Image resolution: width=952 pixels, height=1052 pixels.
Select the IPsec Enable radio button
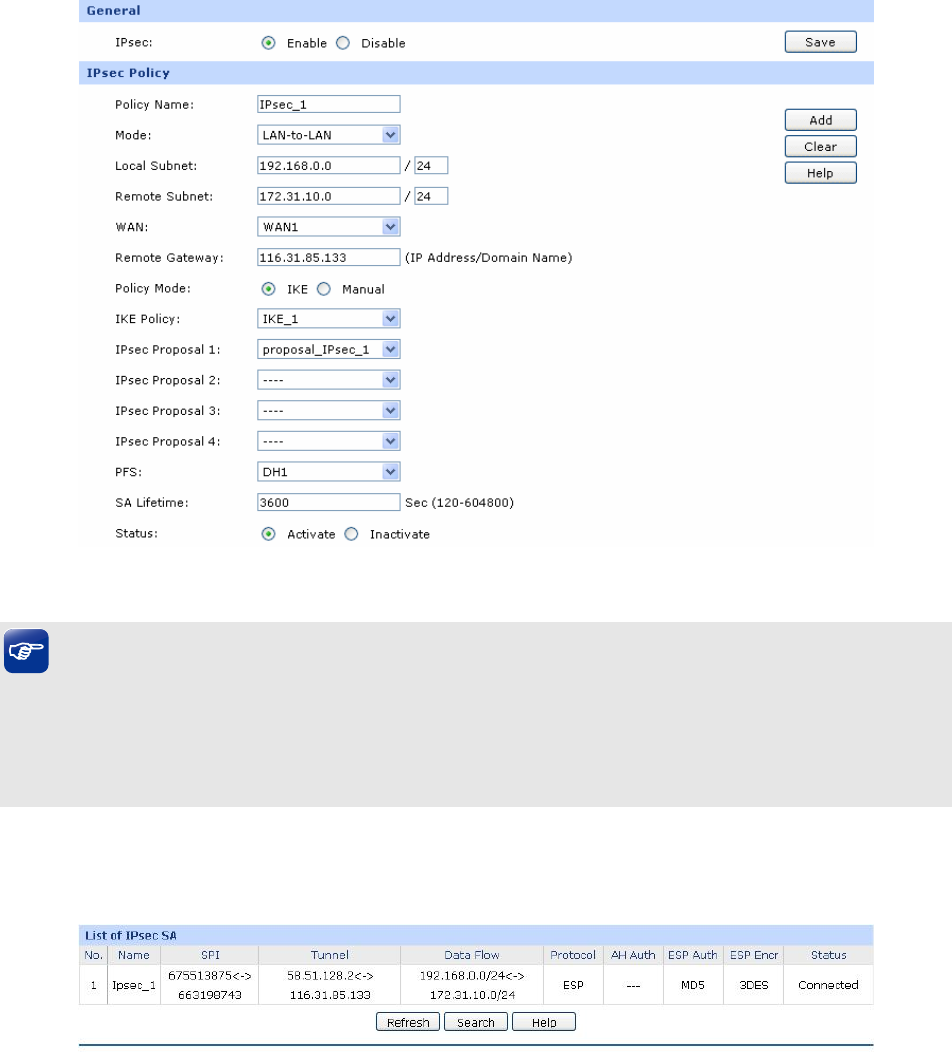(268, 43)
